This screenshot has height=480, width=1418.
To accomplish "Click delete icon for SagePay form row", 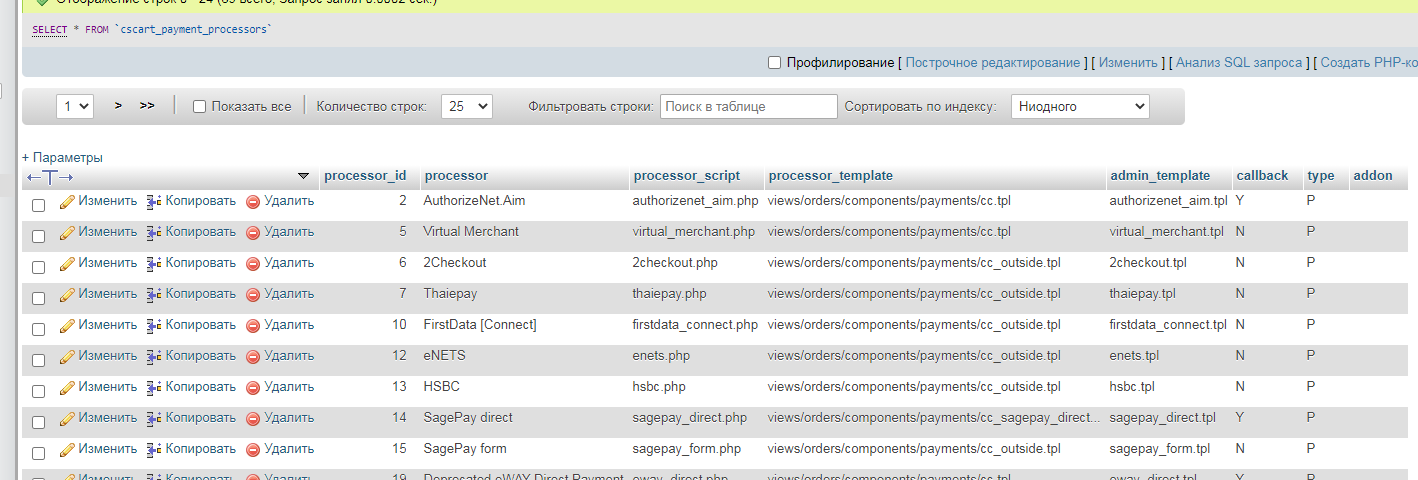I will click(253, 449).
